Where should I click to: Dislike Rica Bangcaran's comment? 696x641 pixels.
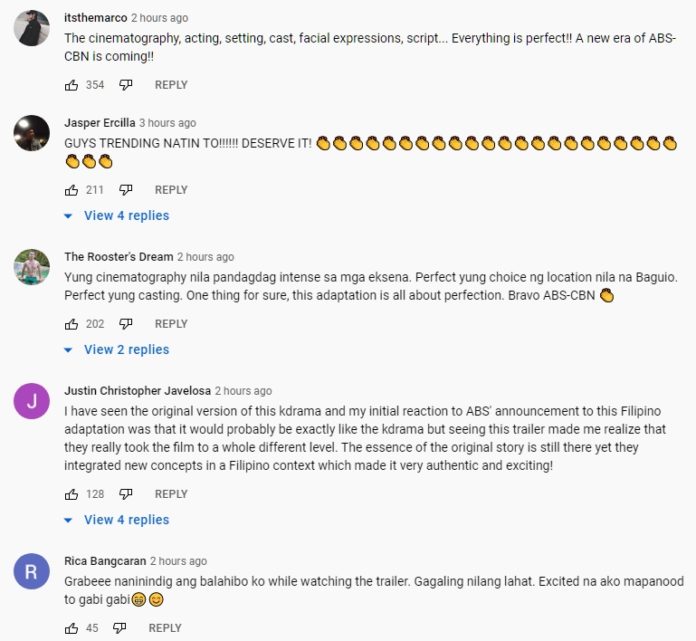(120, 628)
